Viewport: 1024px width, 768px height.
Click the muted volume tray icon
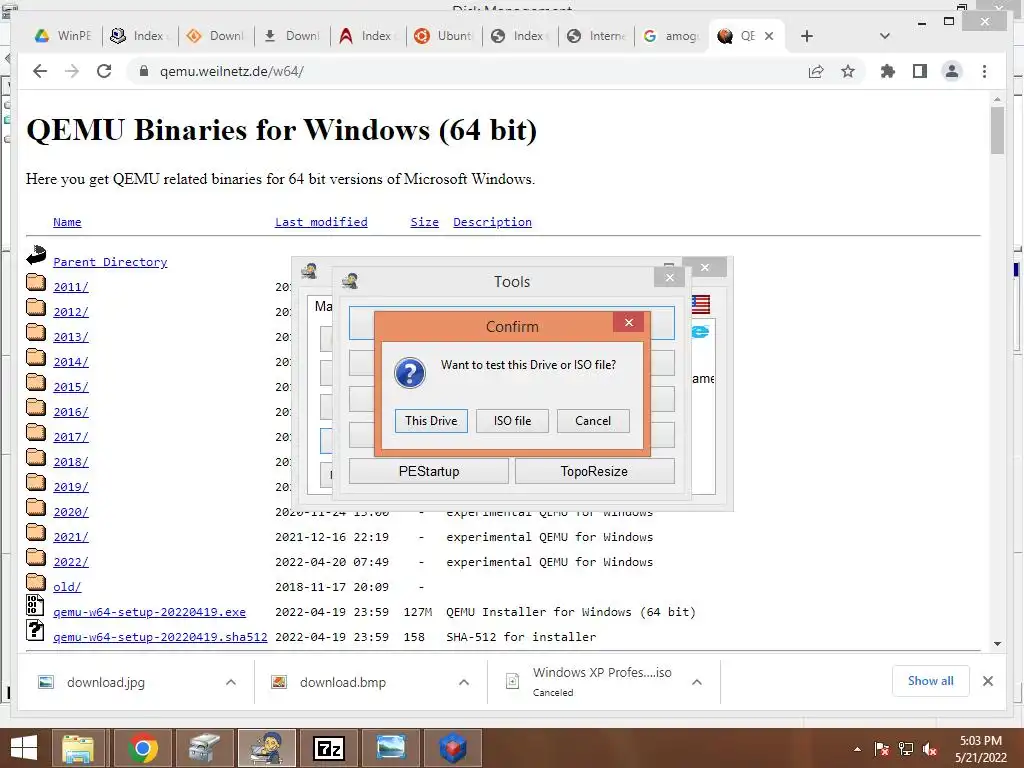pyautogui.click(x=930, y=749)
